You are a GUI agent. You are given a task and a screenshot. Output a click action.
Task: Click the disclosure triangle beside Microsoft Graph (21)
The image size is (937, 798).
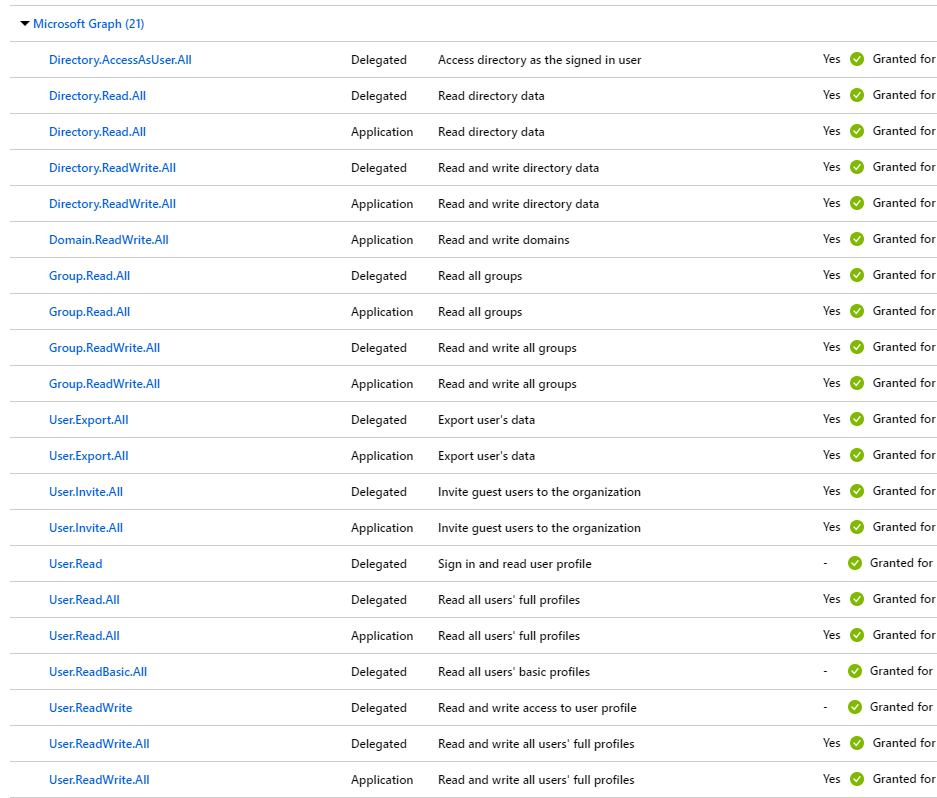[24, 23]
